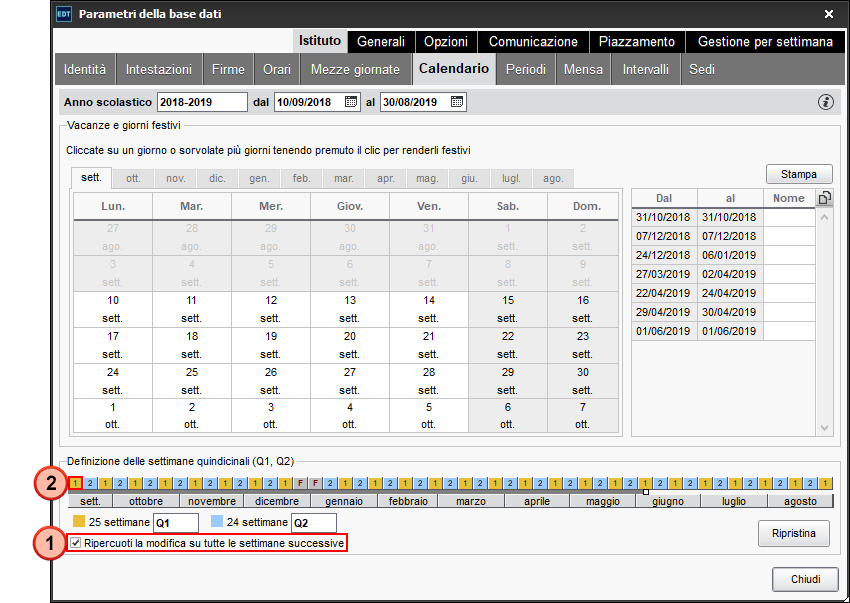850x603 pixels.
Task: Open the Gestione per settimana tab
Action: tap(765, 42)
